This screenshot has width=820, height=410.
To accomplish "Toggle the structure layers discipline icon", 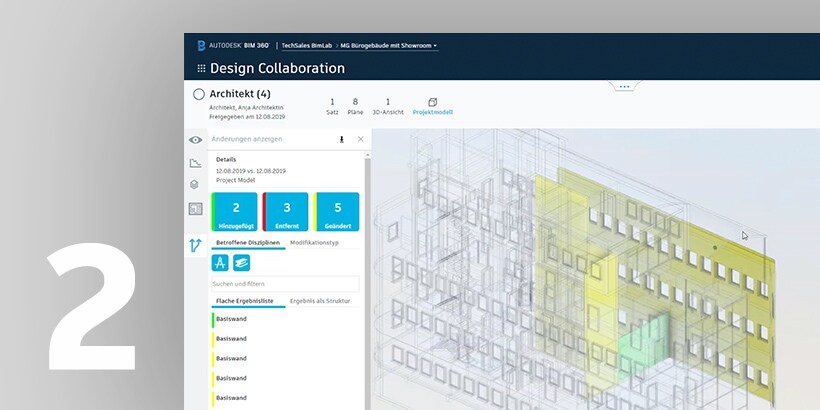I will click(242, 263).
